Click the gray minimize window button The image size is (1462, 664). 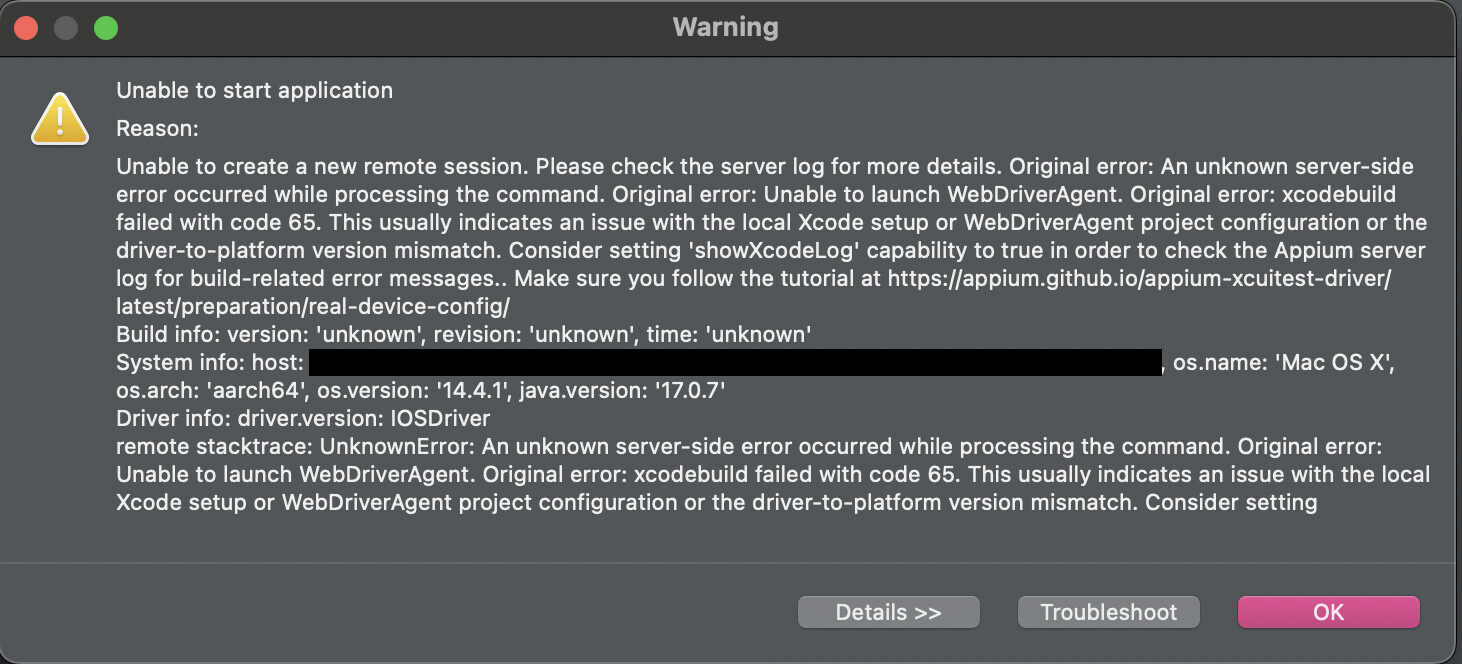[x=66, y=28]
